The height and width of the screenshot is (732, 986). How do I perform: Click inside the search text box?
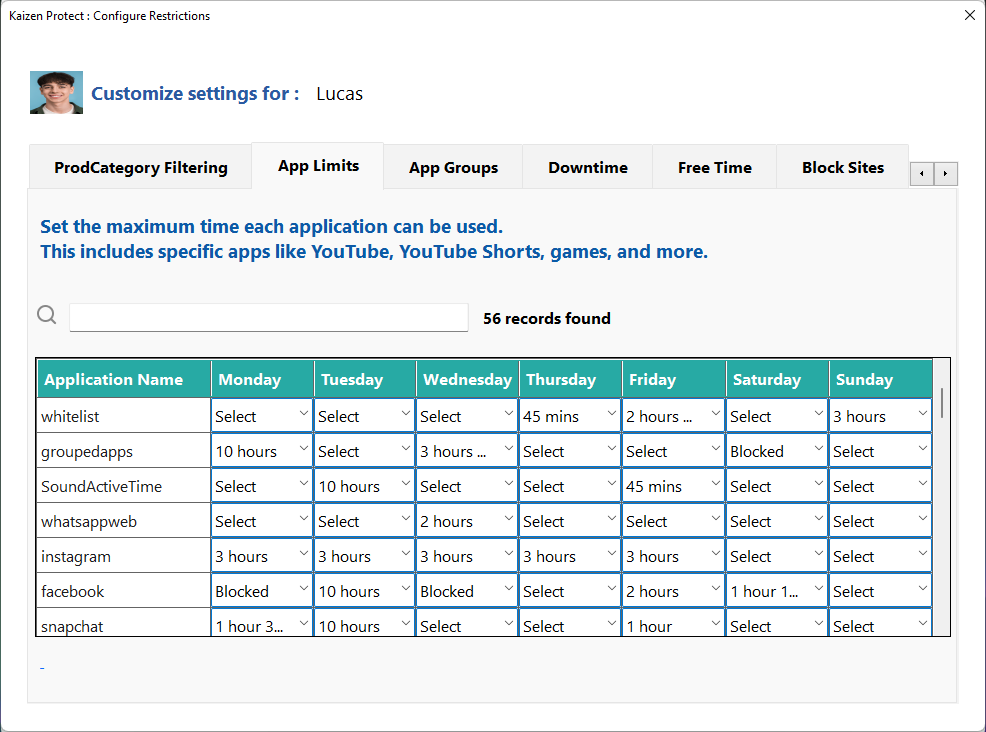(268, 317)
